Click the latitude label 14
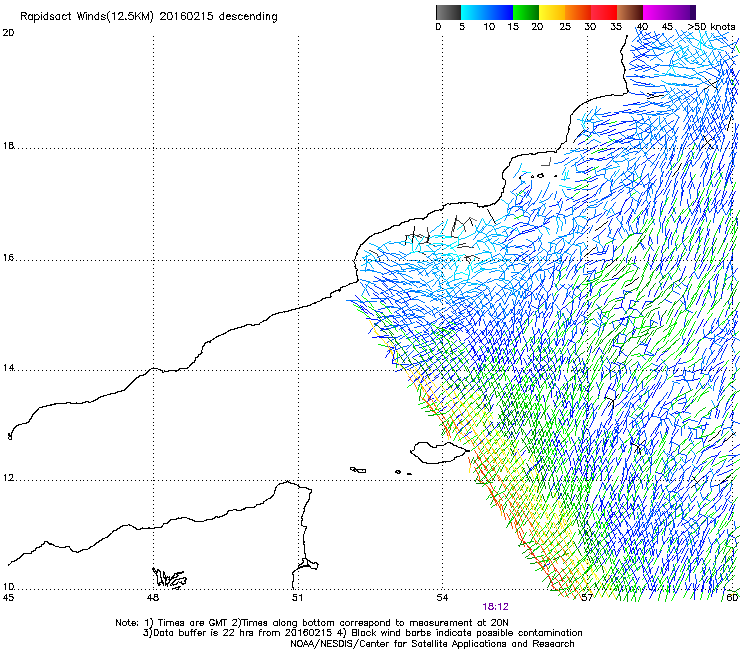The height and width of the screenshot is (650, 740). click(8, 368)
